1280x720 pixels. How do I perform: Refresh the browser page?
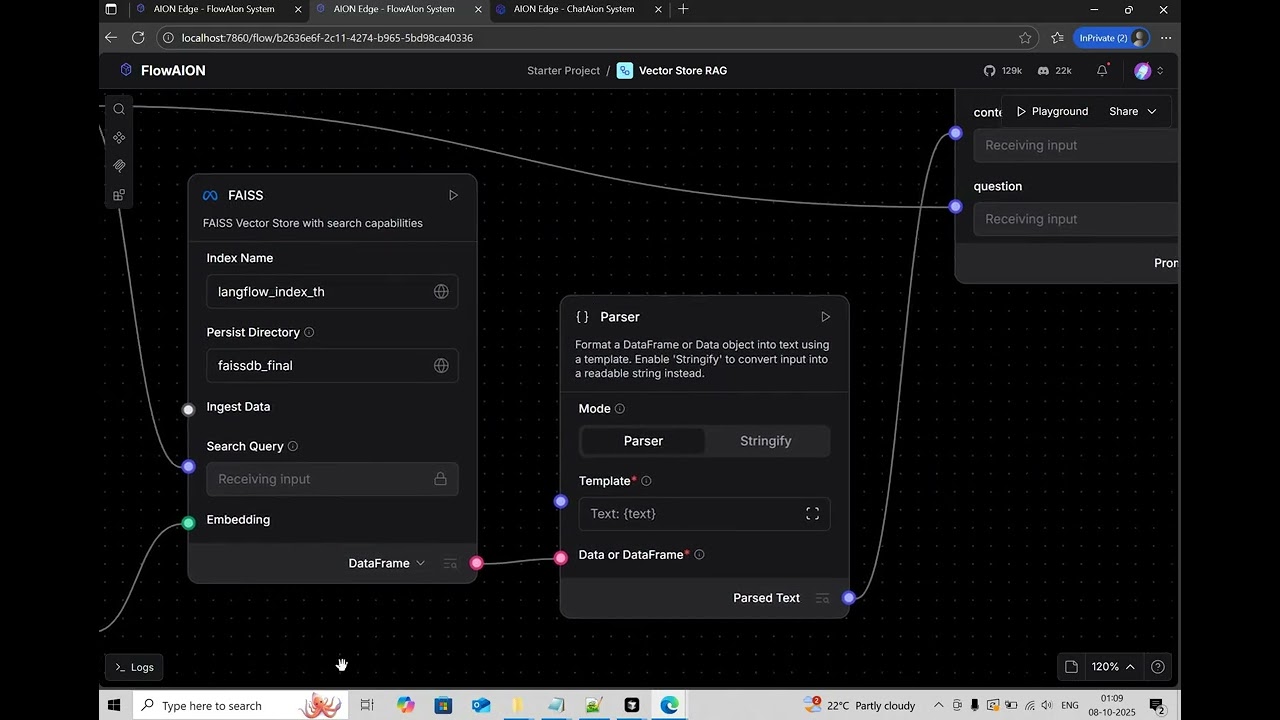pos(138,38)
